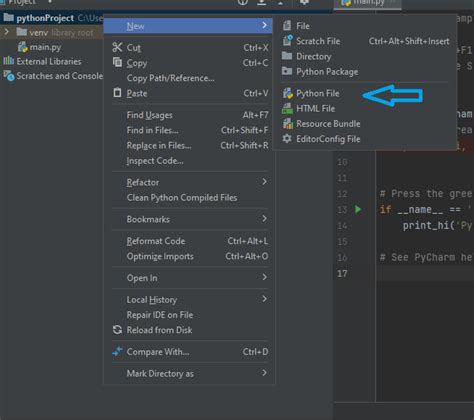Expand the venv folder tree arrow
Viewport: 474px width, 420px height.
(x=6, y=32)
